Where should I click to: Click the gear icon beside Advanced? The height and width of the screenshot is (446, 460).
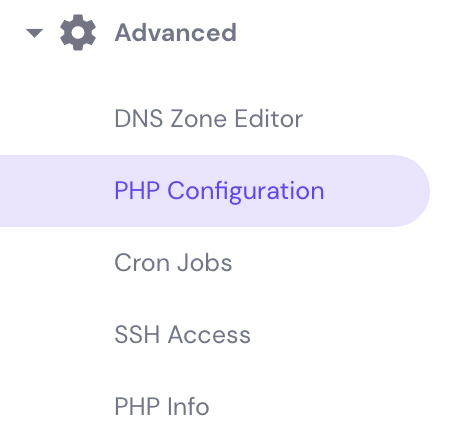tap(78, 32)
